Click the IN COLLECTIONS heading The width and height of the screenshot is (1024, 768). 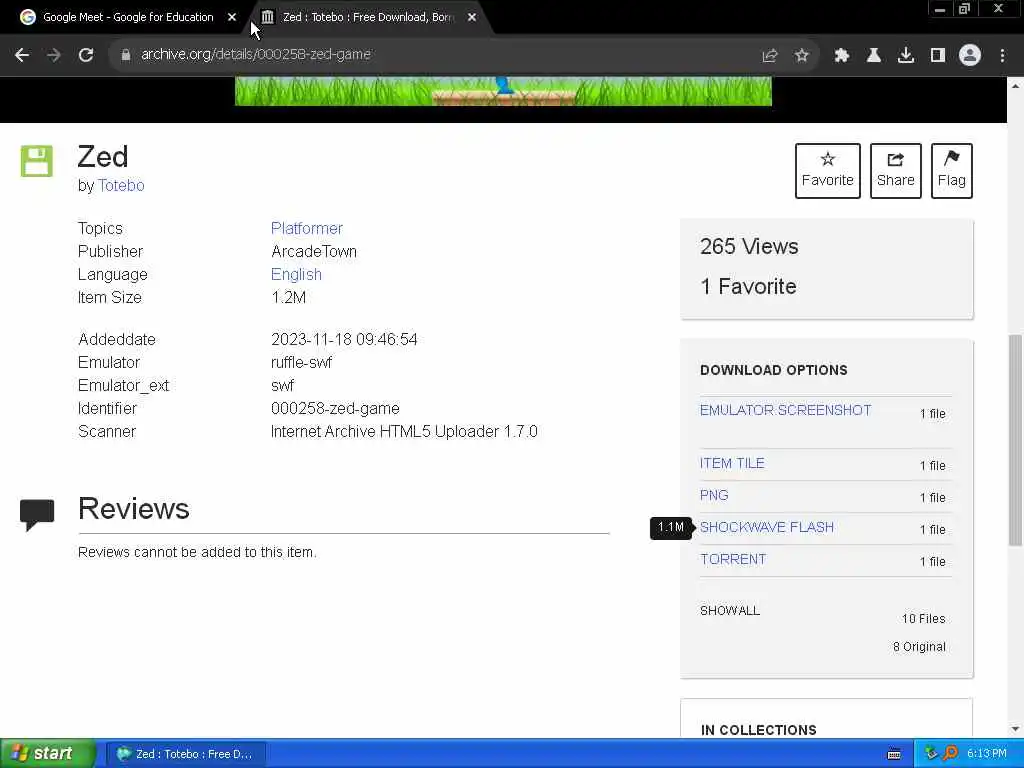click(x=758, y=730)
